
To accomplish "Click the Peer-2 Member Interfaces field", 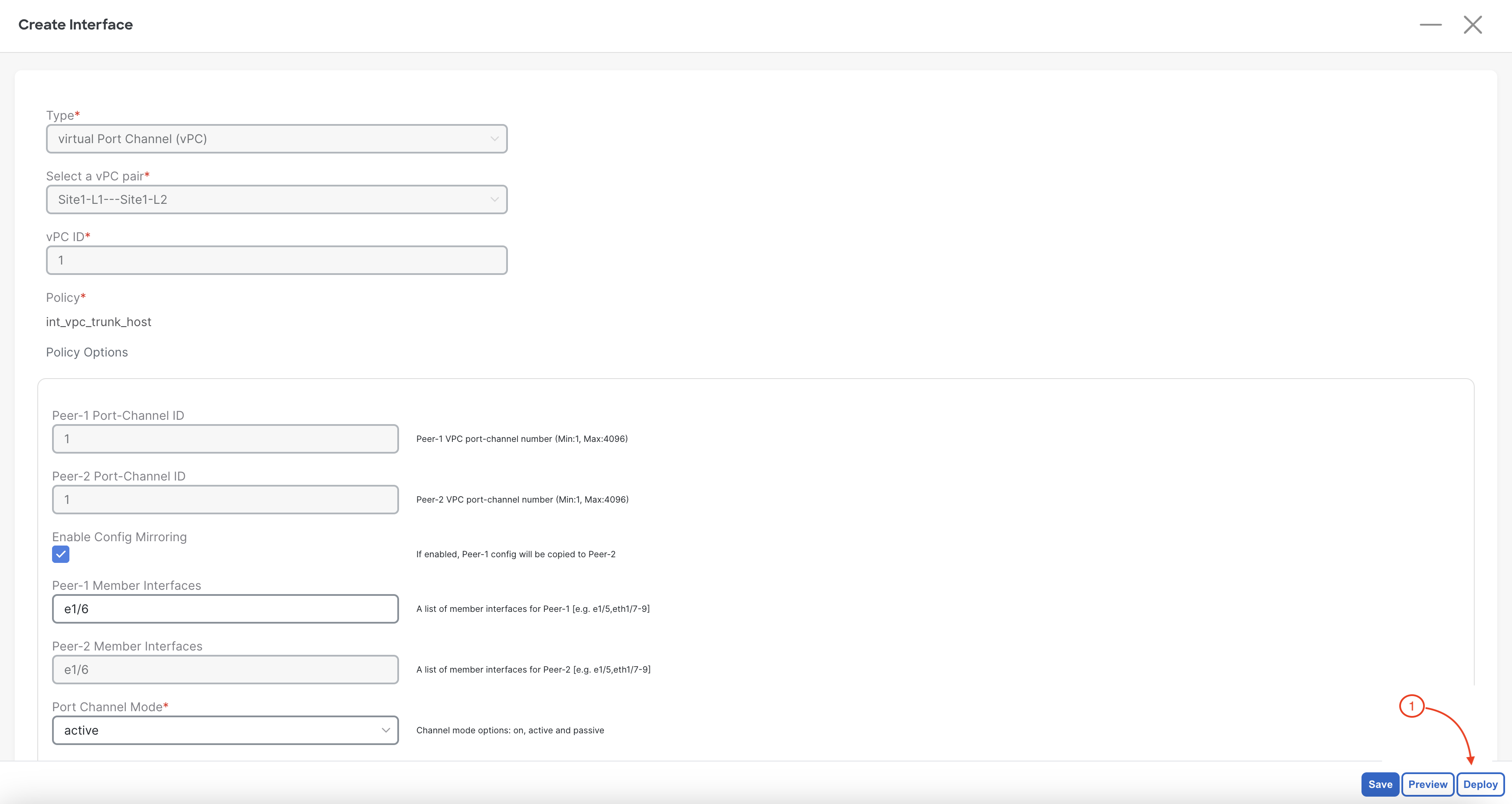I will pyautogui.click(x=226, y=670).
